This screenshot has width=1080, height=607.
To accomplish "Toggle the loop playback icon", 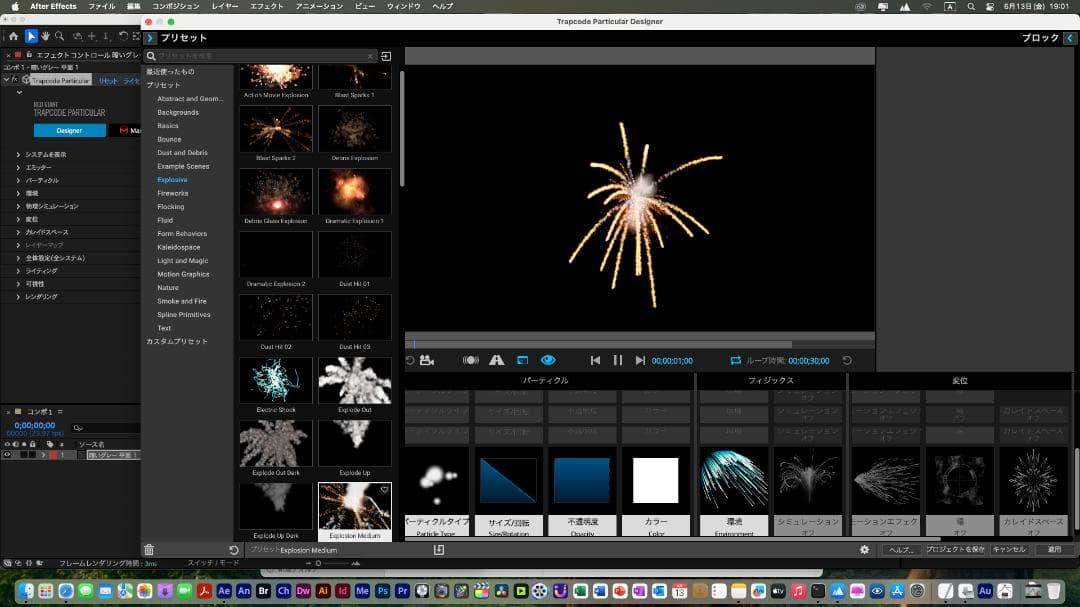I will point(736,360).
